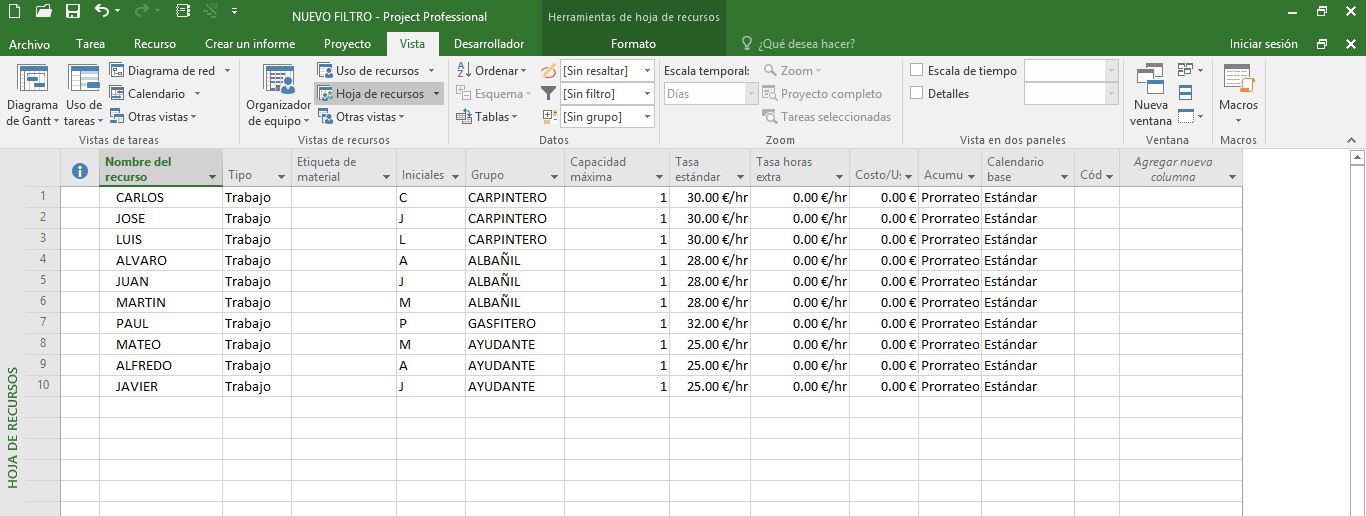Save the project with the floppy icon

click(x=73, y=12)
